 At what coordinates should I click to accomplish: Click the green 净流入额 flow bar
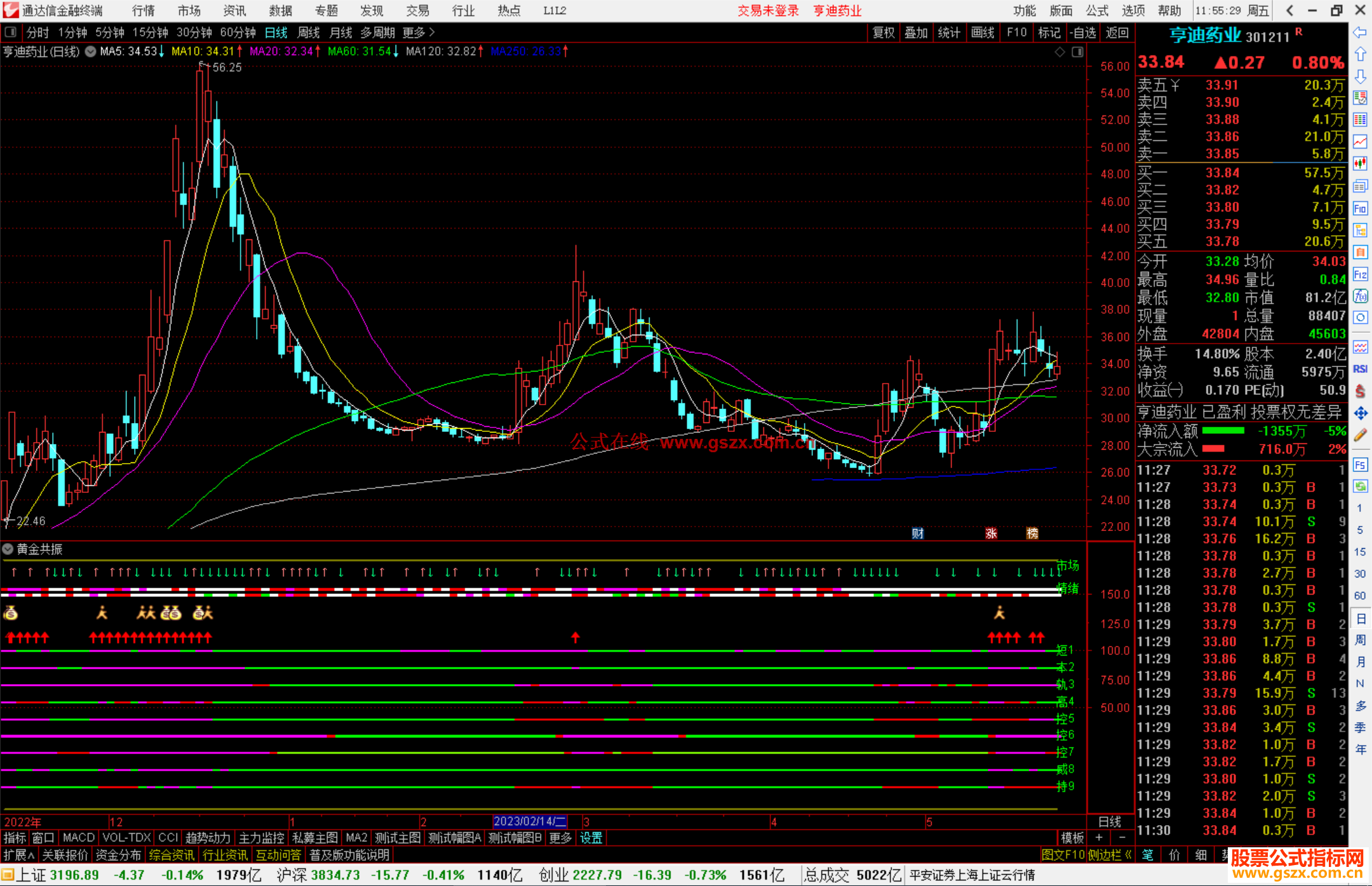(1223, 431)
